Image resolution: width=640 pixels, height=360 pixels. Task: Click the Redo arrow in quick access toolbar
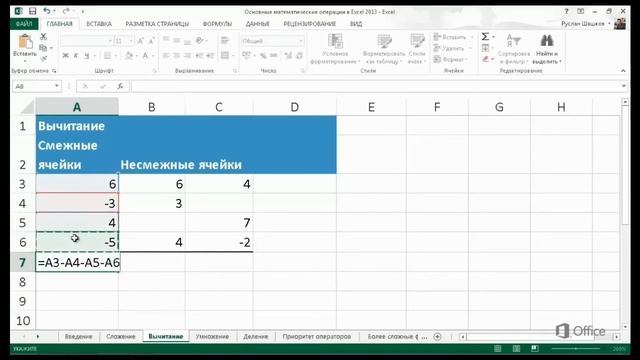66,11
